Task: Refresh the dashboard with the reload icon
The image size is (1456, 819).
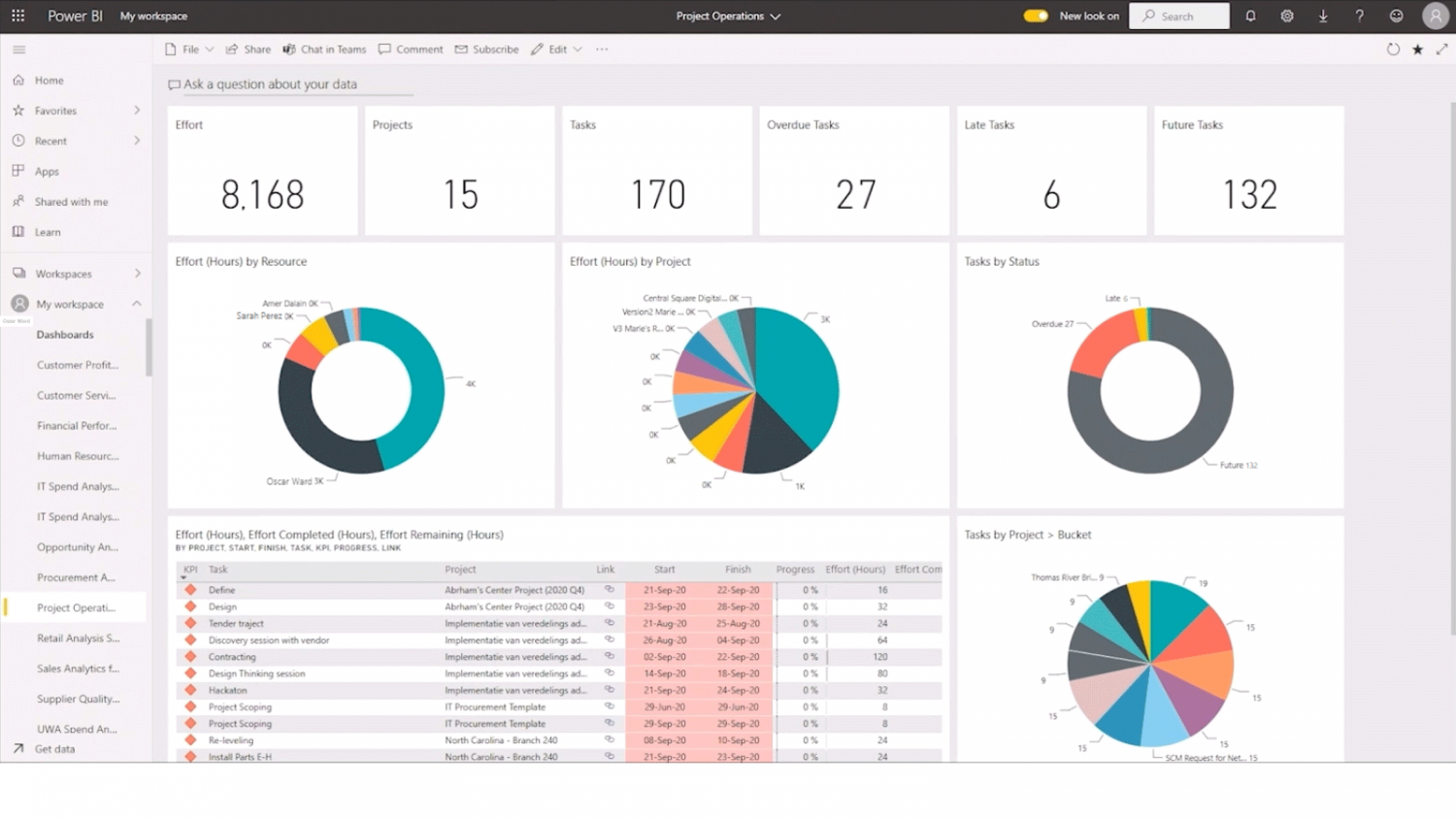Action: [1393, 49]
